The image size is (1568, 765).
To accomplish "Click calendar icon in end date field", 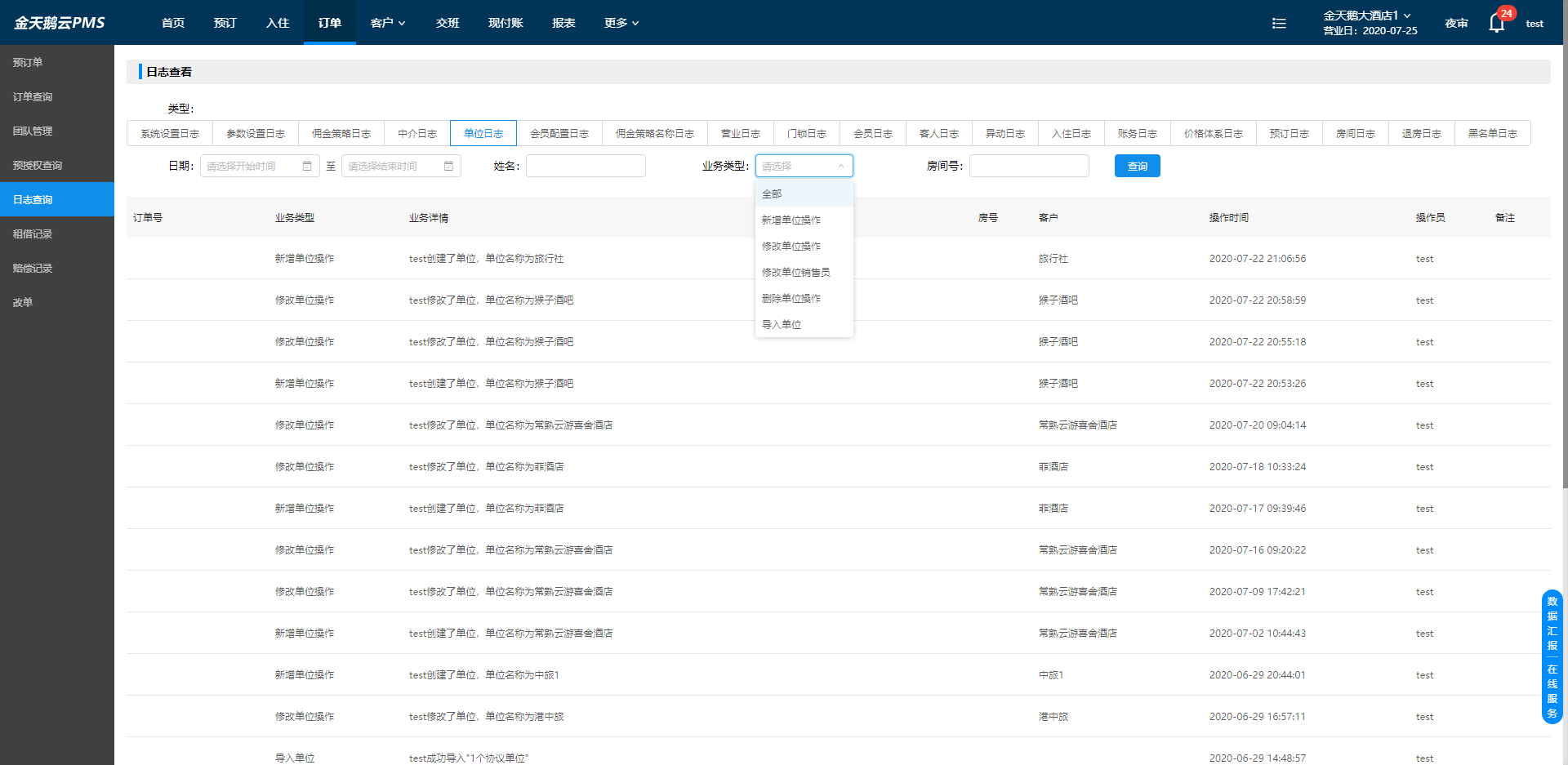I will pyautogui.click(x=448, y=166).
